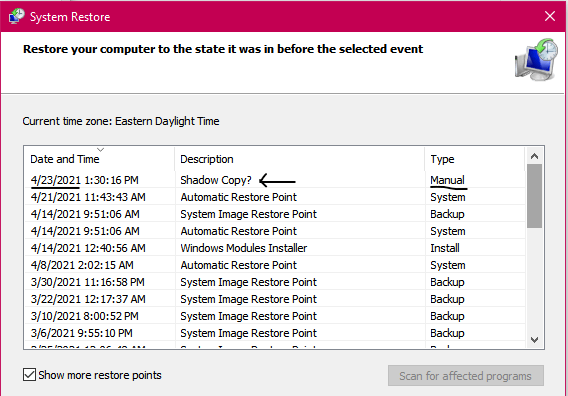Image resolution: width=568 pixels, height=396 pixels.
Task: Close the System Restore window
Action: pyautogui.click(x=550, y=16)
